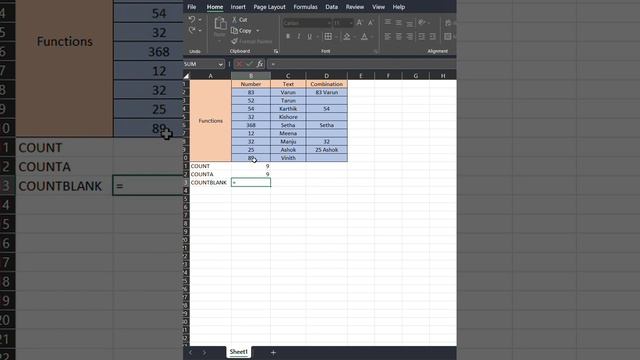The image size is (640, 360).
Task: Toggle Middle Align in Alignment group
Action: pyautogui.click(x=399, y=22)
